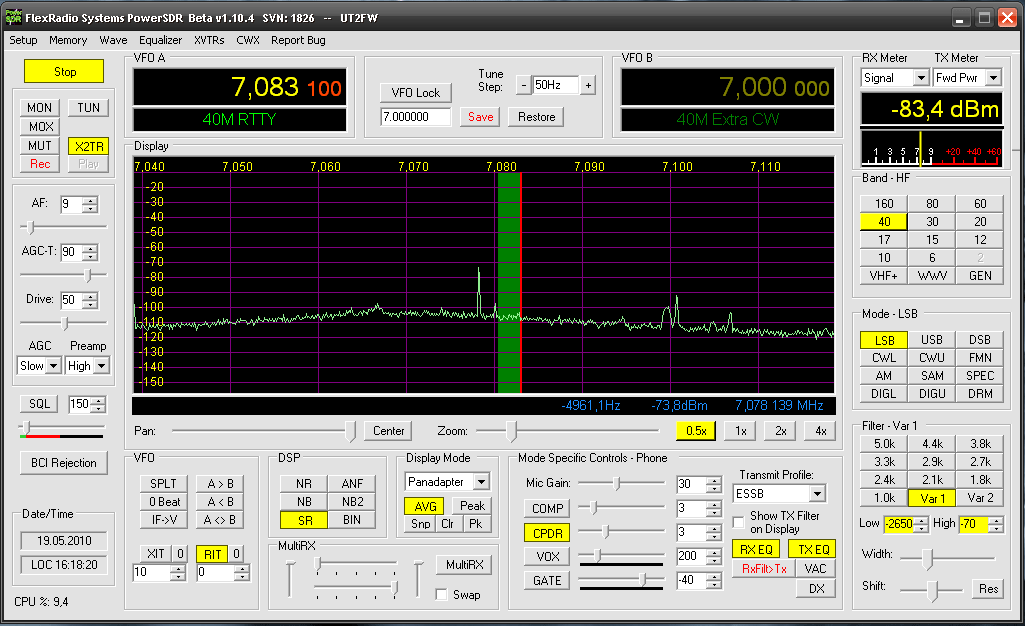The width and height of the screenshot is (1025, 626).
Task: Click the Stop power button
Action: 64,72
